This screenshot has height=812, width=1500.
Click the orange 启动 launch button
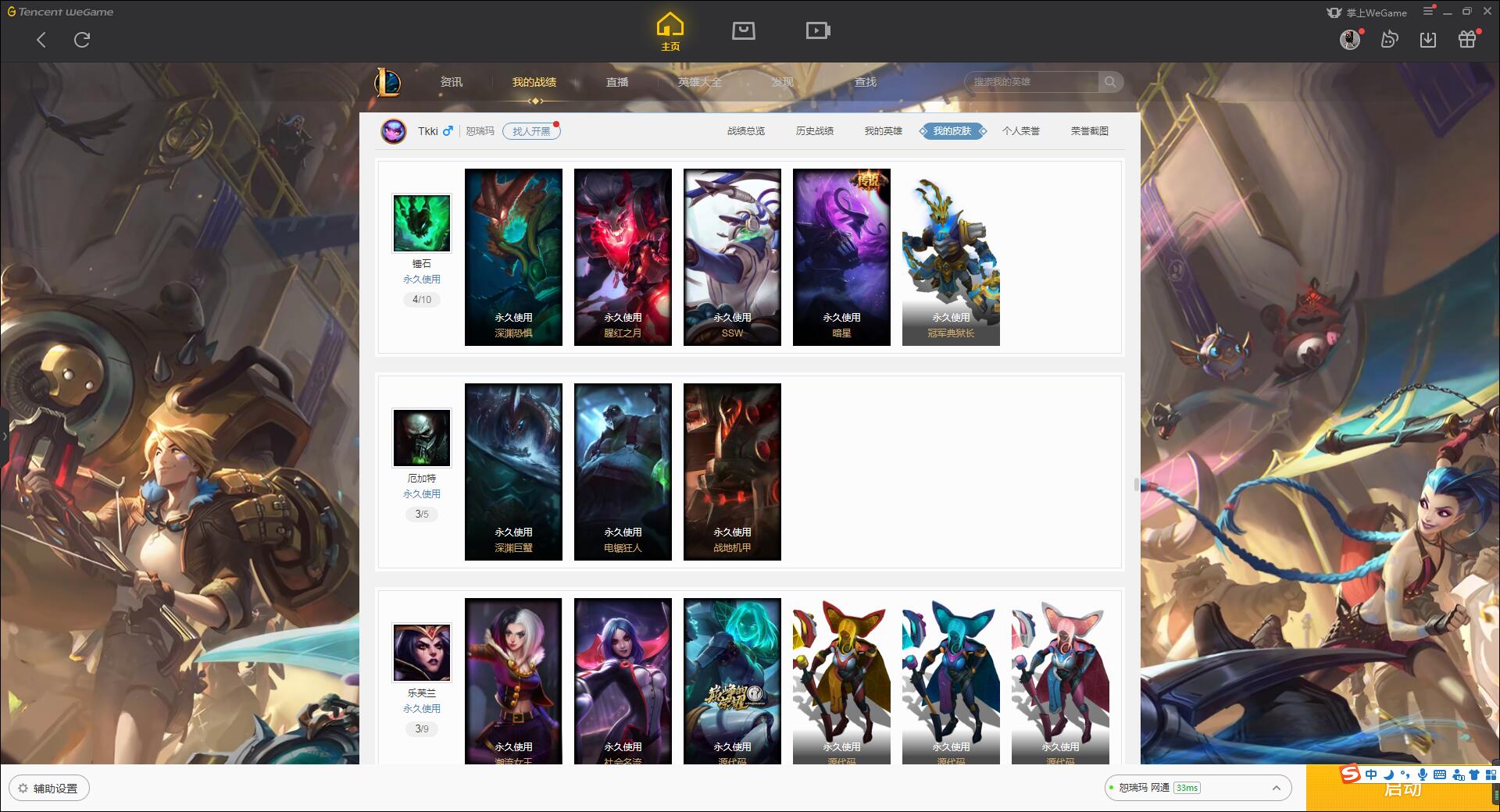[x=1402, y=789]
